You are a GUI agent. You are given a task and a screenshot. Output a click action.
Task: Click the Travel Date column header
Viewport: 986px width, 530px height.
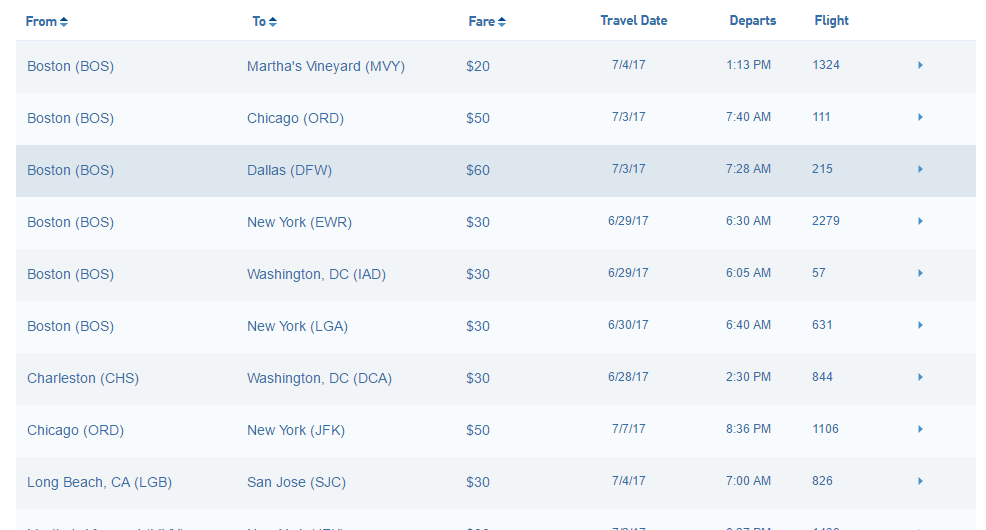[x=634, y=20]
